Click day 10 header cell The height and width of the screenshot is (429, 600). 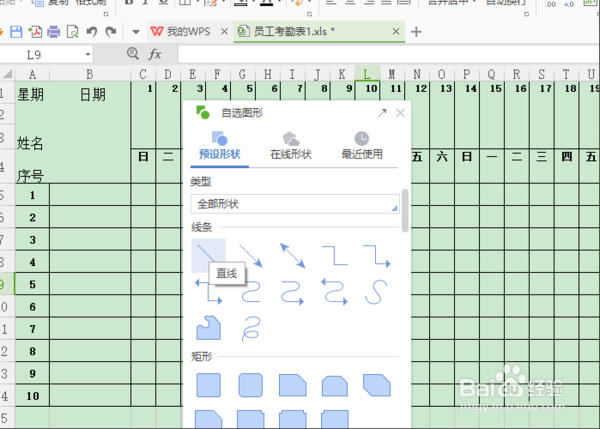367,91
